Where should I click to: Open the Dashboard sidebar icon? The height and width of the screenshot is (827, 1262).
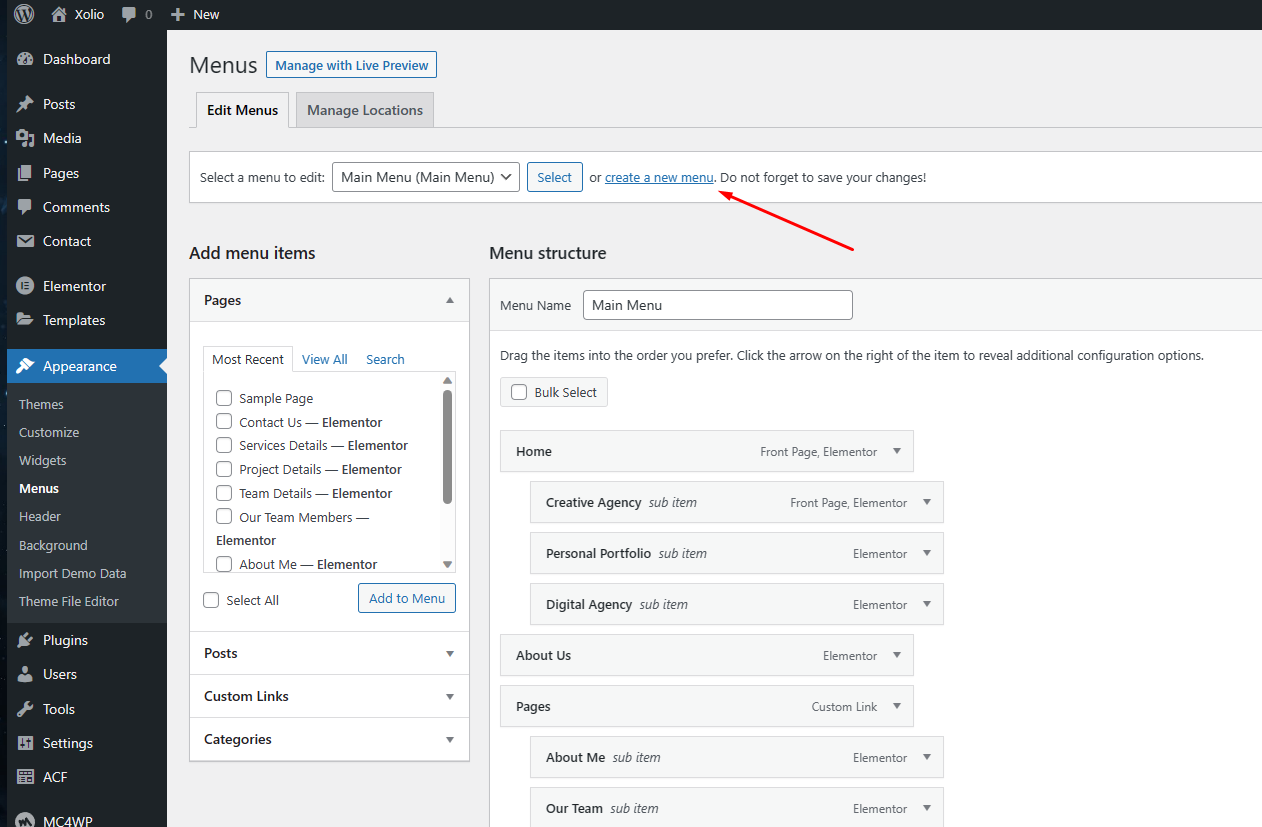pyautogui.click(x=25, y=59)
